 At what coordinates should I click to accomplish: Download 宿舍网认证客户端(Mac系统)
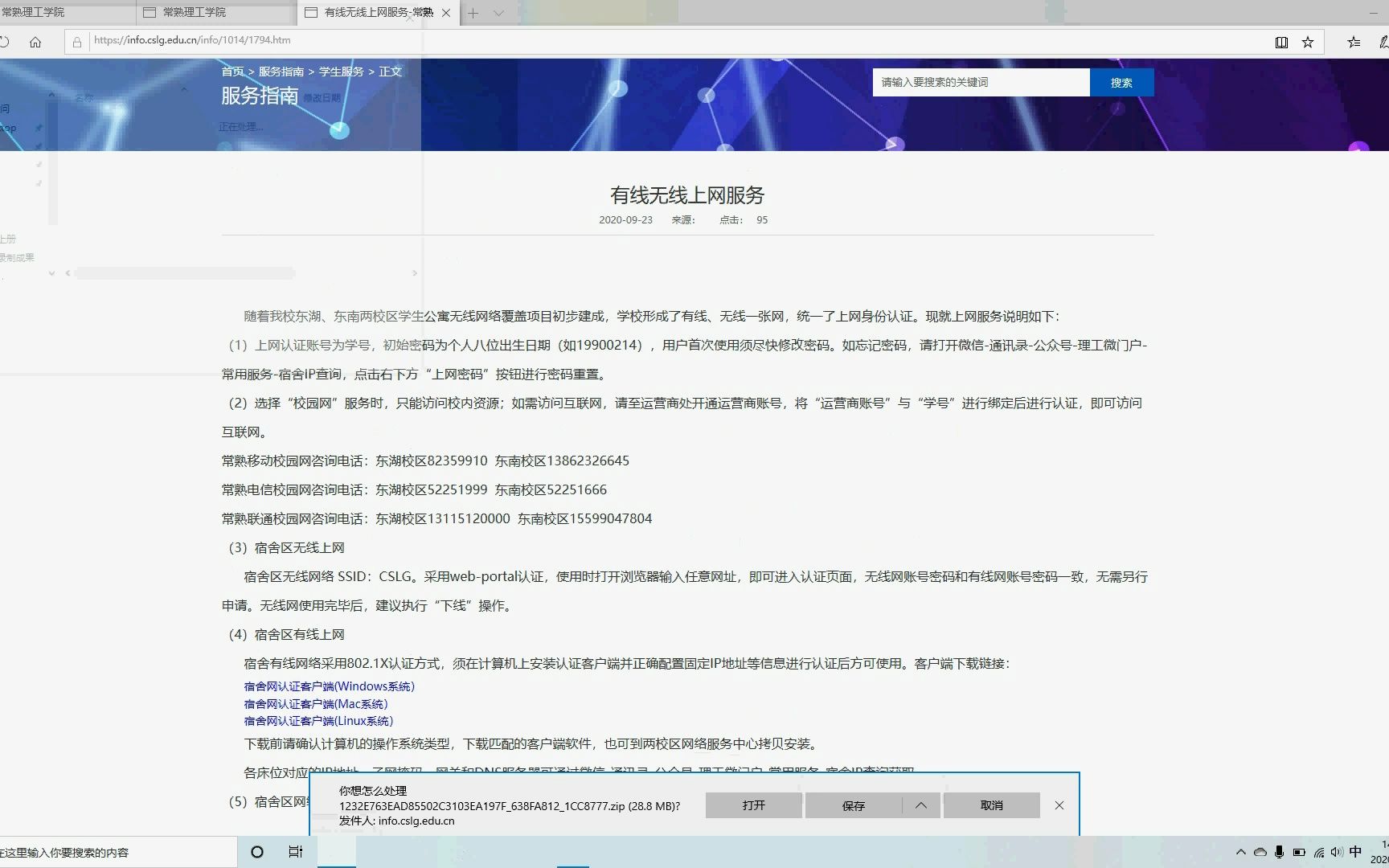pos(316,704)
